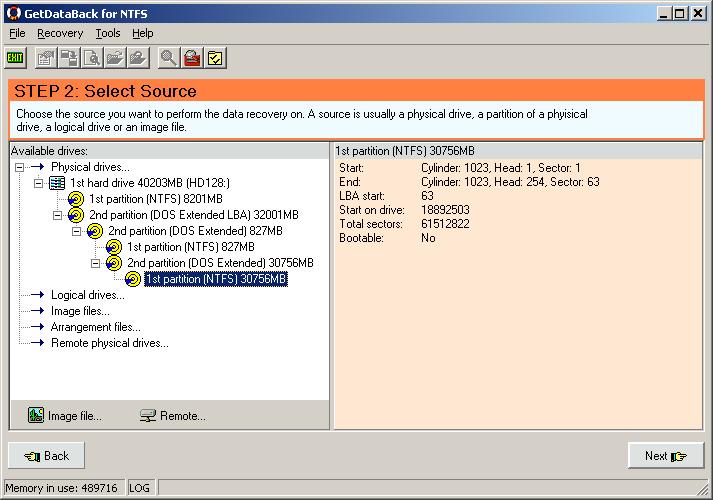Click the window resize grip in status bar
Image resolution: width=713 pixels, height=500 pixels.
(x=703, y=489)
